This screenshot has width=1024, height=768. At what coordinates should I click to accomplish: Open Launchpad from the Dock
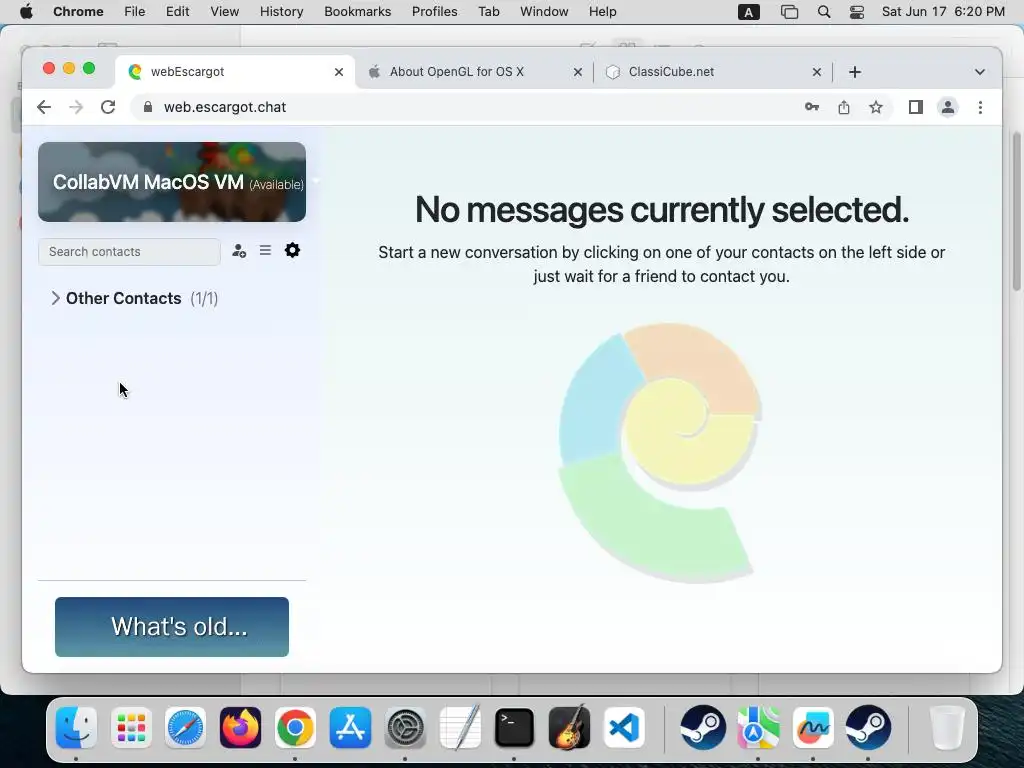coord(131,728)
